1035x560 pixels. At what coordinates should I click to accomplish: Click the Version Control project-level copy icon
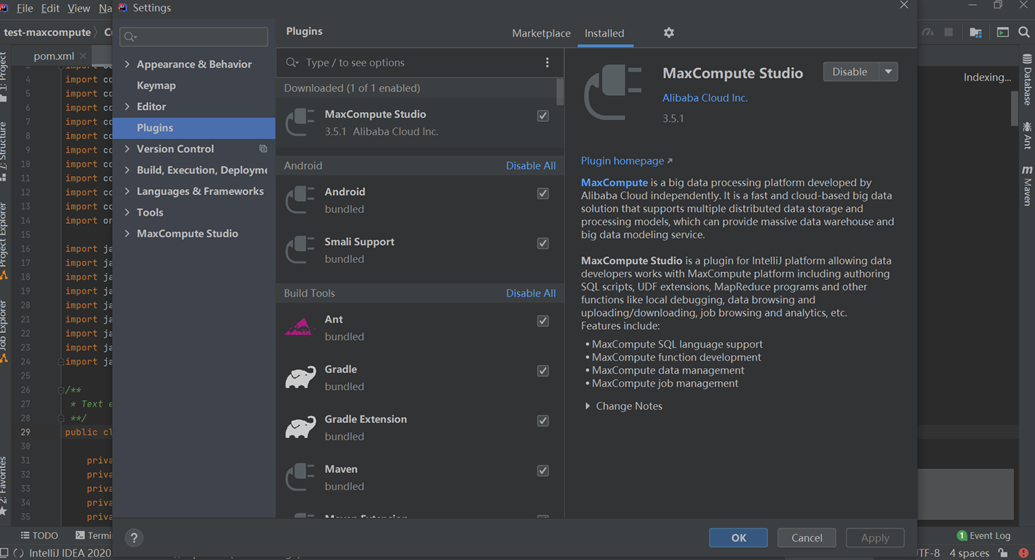point(263,149)
